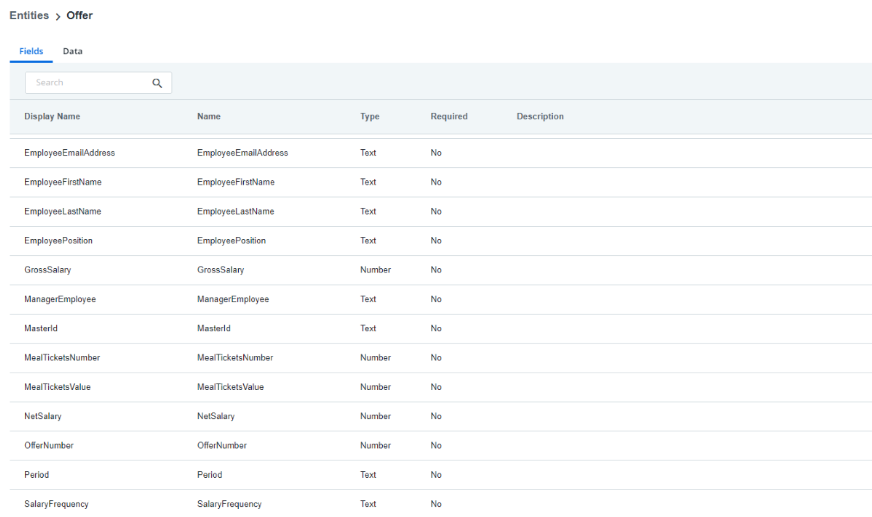Image resolution: width=872 pixels, height=517 pixels.
Task: Click the Description column header
Action: click(540, 116)
